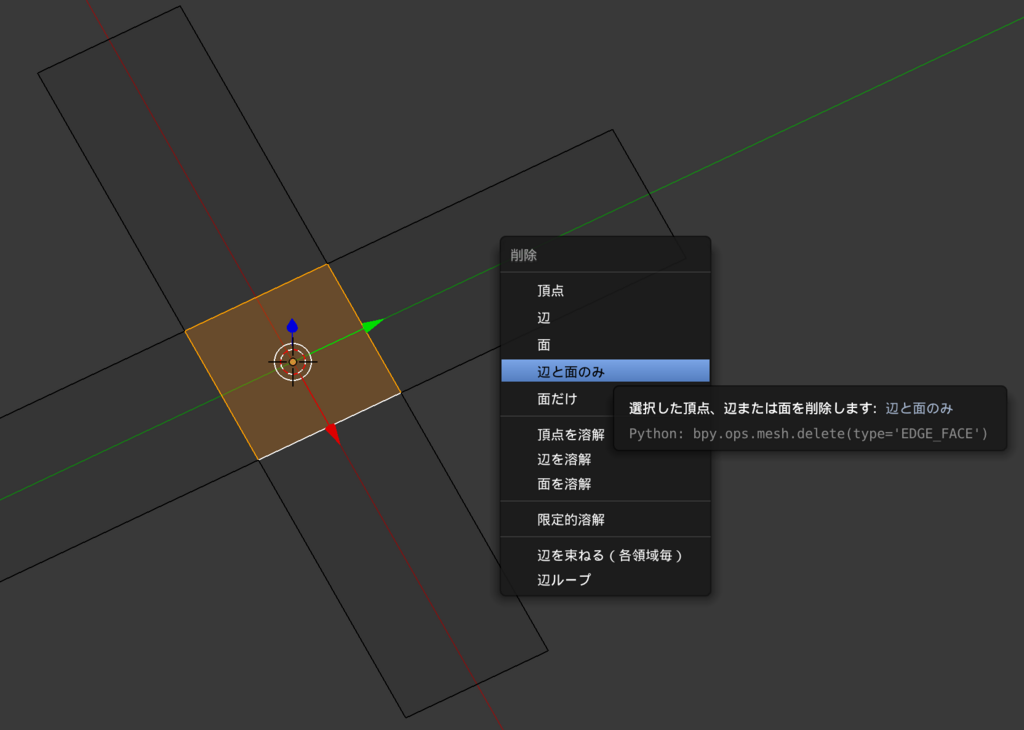The width and height of the screenshot is (1024, 730).
Task: Click the white active edge of selected face
Action: (x=330, y=426)
